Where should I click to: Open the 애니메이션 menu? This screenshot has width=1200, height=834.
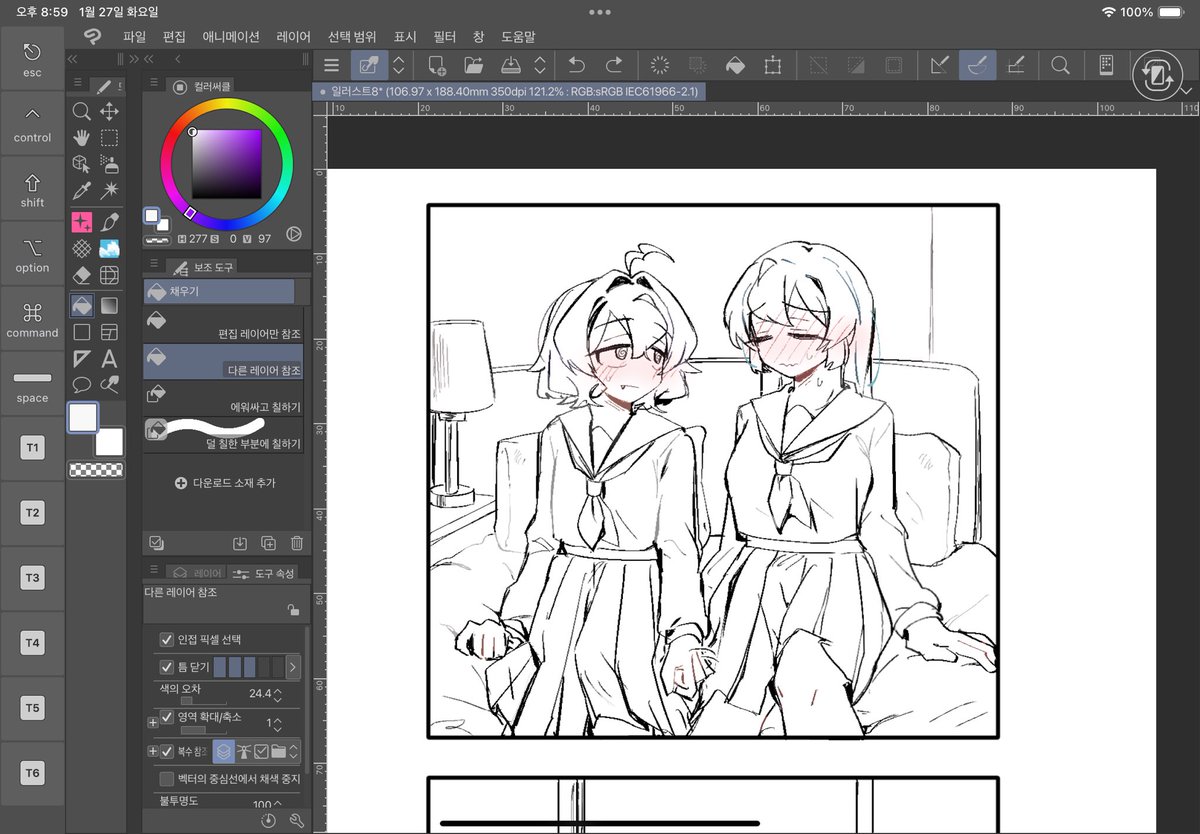pos(230,36)
